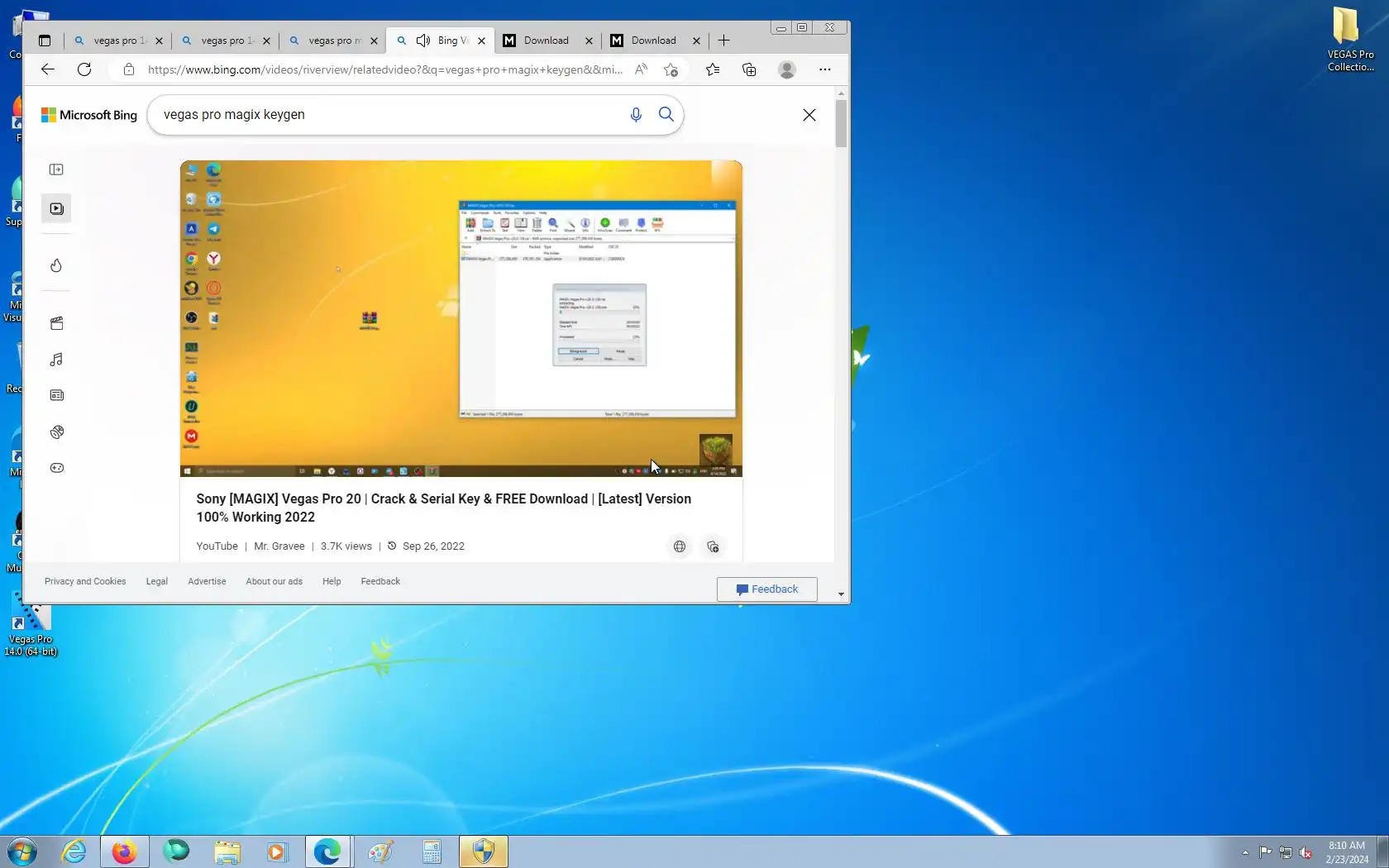Open the Feedback footer text link
Viewport: 1389px width, 868px height.
[x=380, y=581]
